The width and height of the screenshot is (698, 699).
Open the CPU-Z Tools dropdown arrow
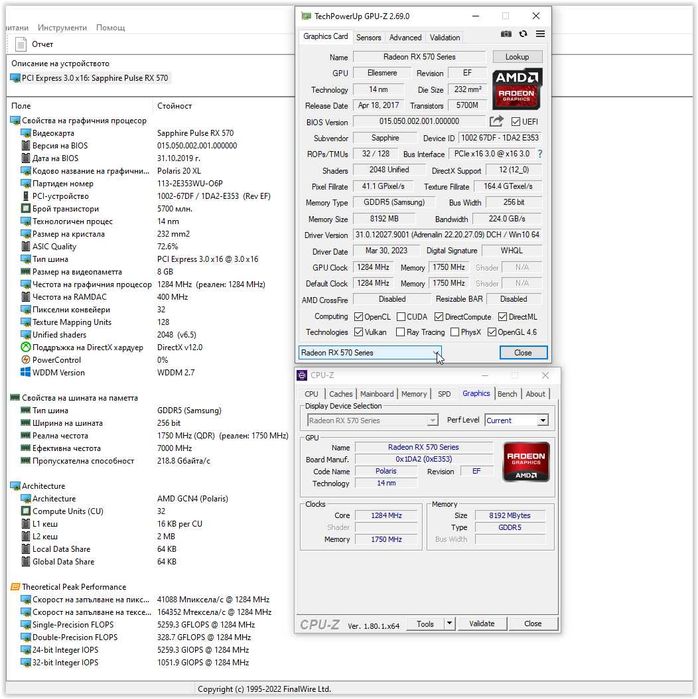click(449, 624)
